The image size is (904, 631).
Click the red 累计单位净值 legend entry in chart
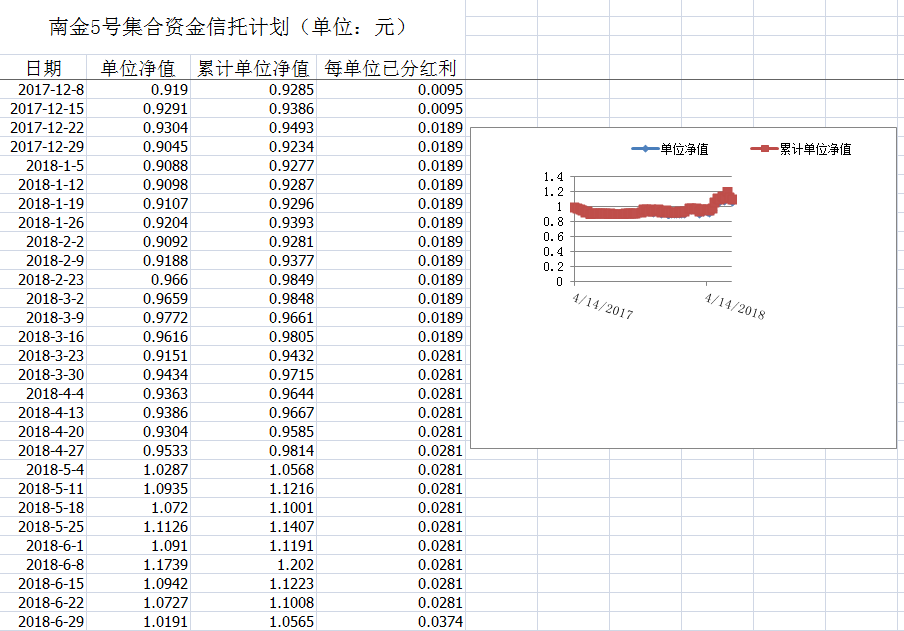tap(801, 150)
